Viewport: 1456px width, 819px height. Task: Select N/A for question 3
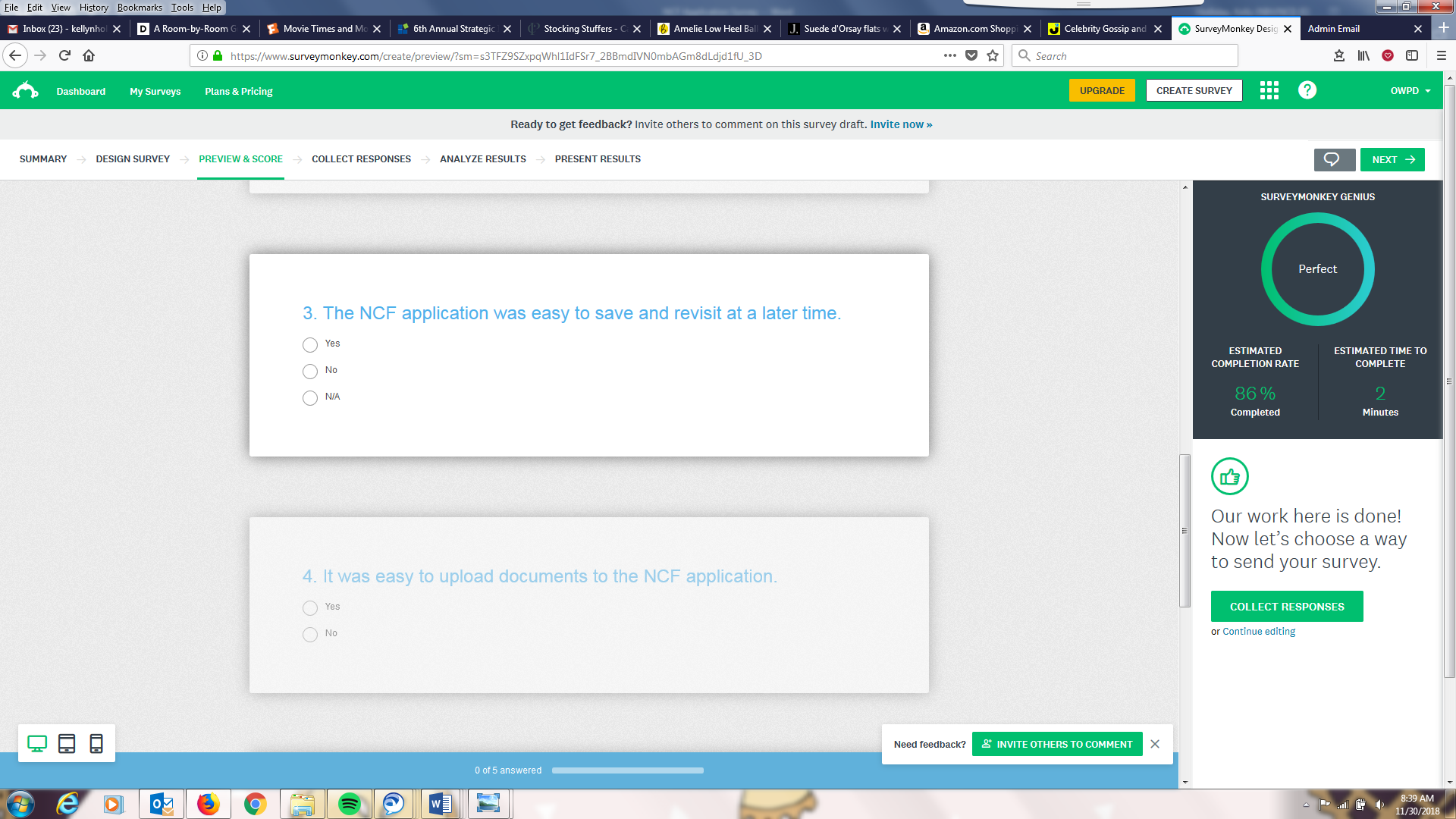(x=310, y=398)
